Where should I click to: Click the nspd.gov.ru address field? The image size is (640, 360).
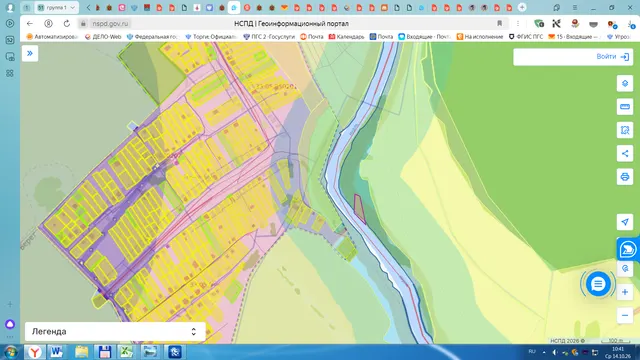tap(110, 24)
